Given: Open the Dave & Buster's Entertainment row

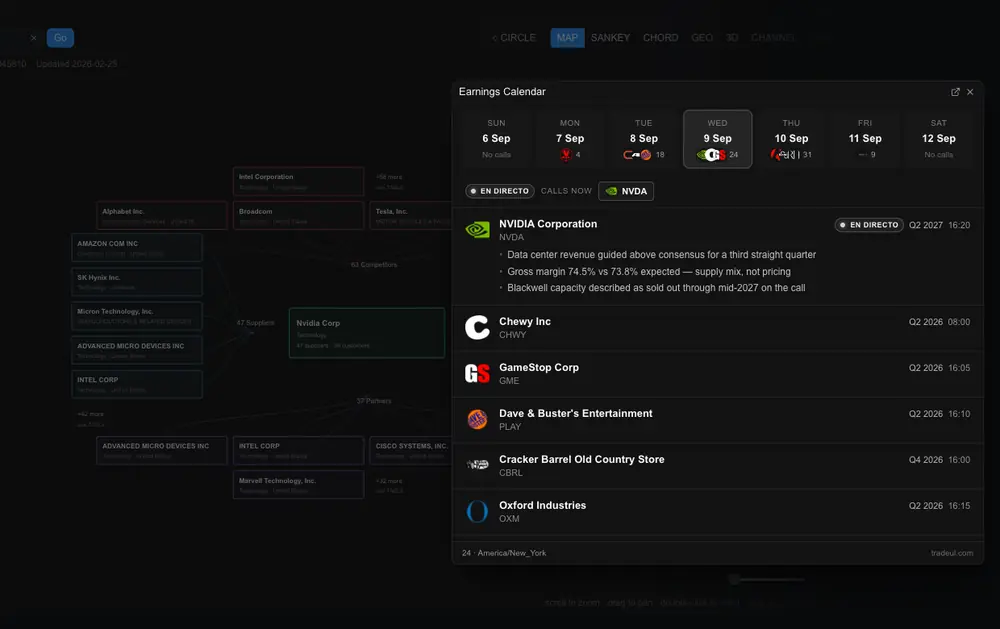Looking at the screenshot, I should (x=717, y=420).
